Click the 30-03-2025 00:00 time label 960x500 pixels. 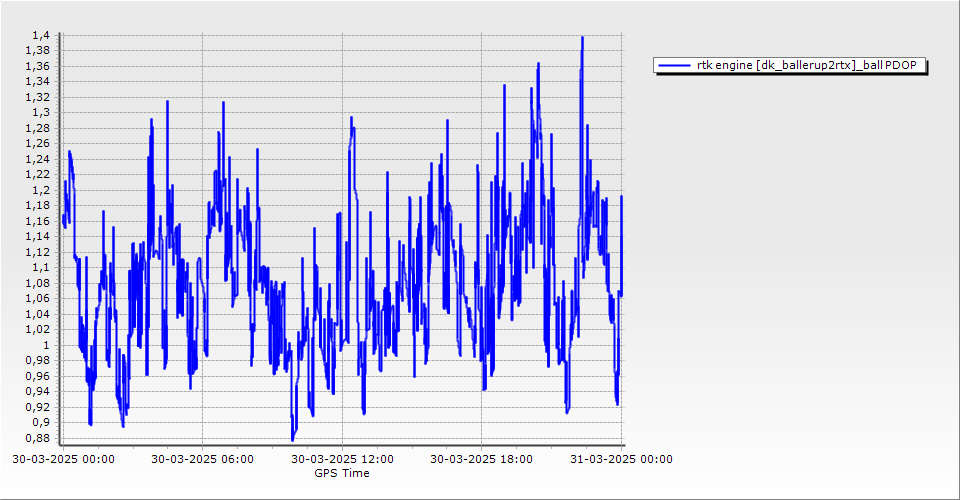pyautogui.click(x=63, y=459)
